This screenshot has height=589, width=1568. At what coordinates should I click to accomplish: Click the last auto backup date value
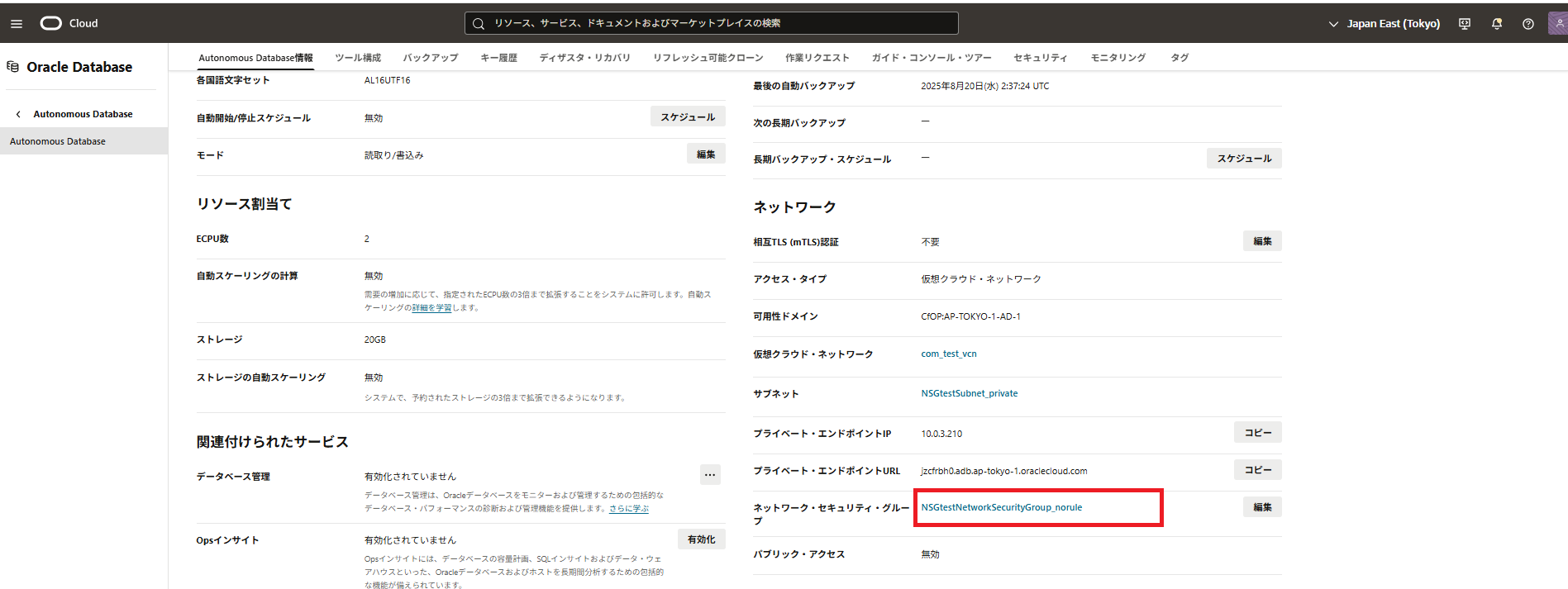[985, 86]
